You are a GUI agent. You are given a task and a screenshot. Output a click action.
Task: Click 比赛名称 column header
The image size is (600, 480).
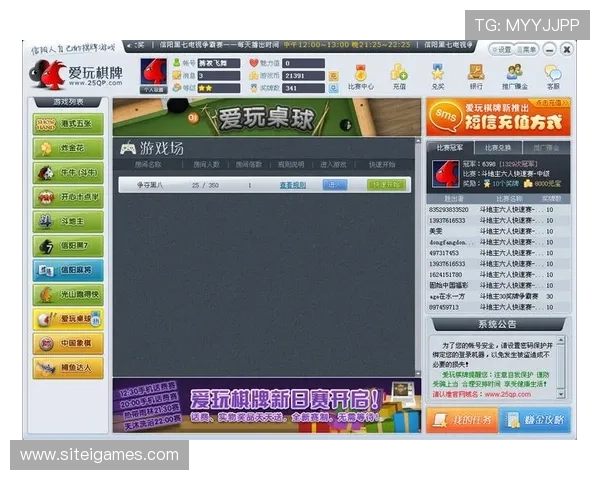tap(509, 199)
